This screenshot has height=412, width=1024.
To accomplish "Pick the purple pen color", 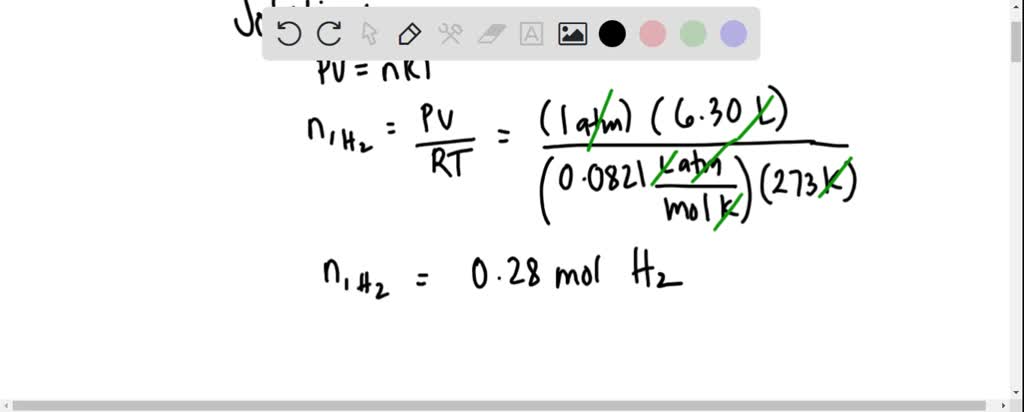I will [733, 34].
